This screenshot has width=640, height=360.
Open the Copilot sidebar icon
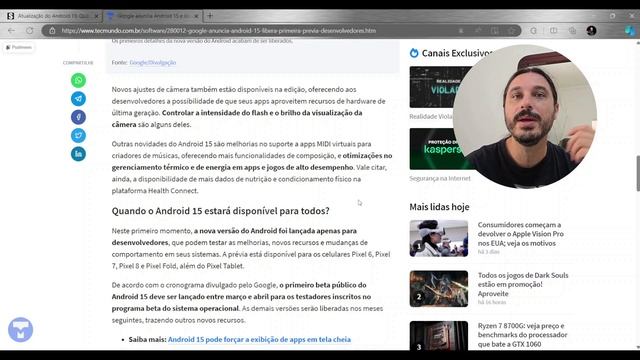[x=630, y=31]
